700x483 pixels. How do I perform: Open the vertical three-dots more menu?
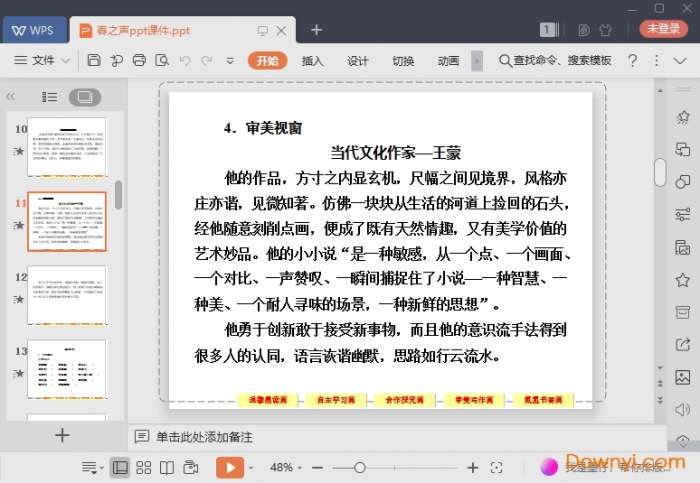click(x=656, y=60)
